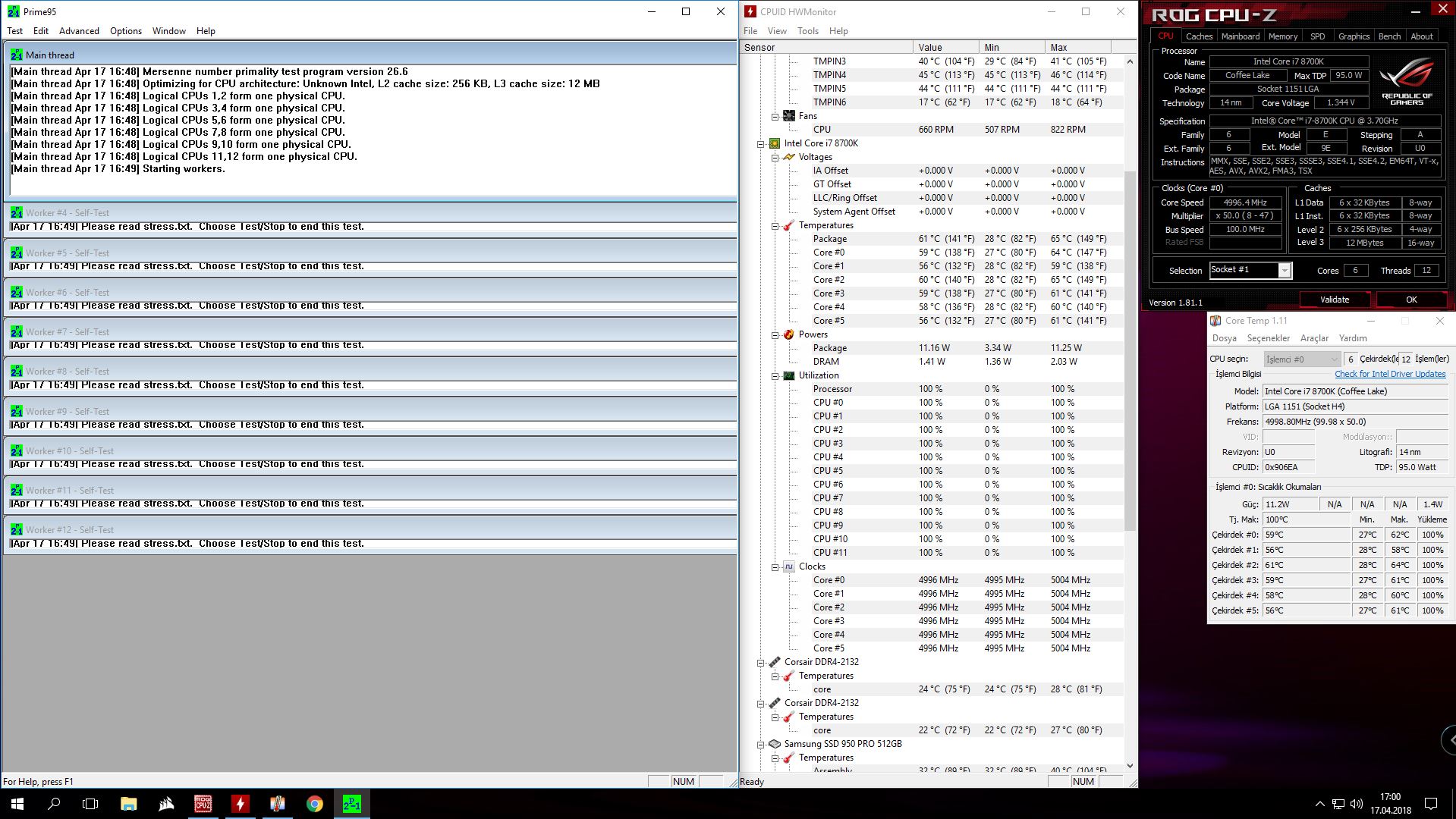
Task: Click the Fans icon in HWMonitor
Action: [x=789, y=116]
